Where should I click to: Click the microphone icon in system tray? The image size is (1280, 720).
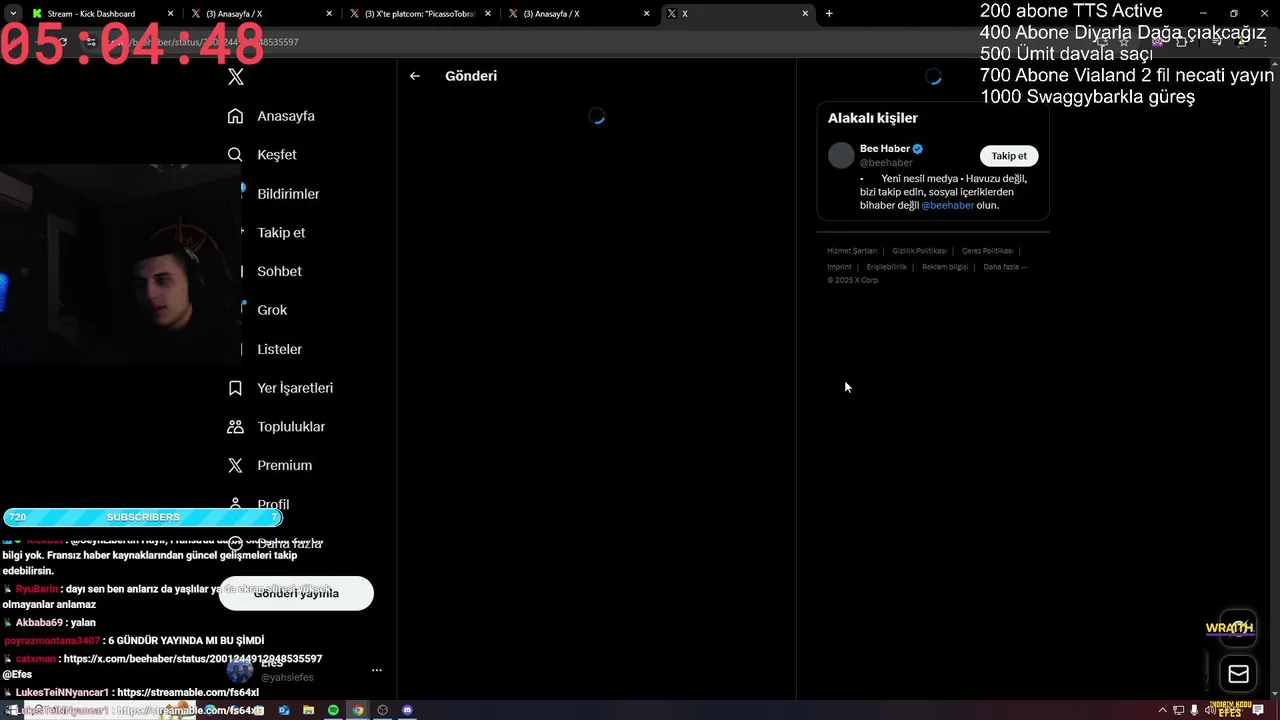click(x=1194, y=710)
